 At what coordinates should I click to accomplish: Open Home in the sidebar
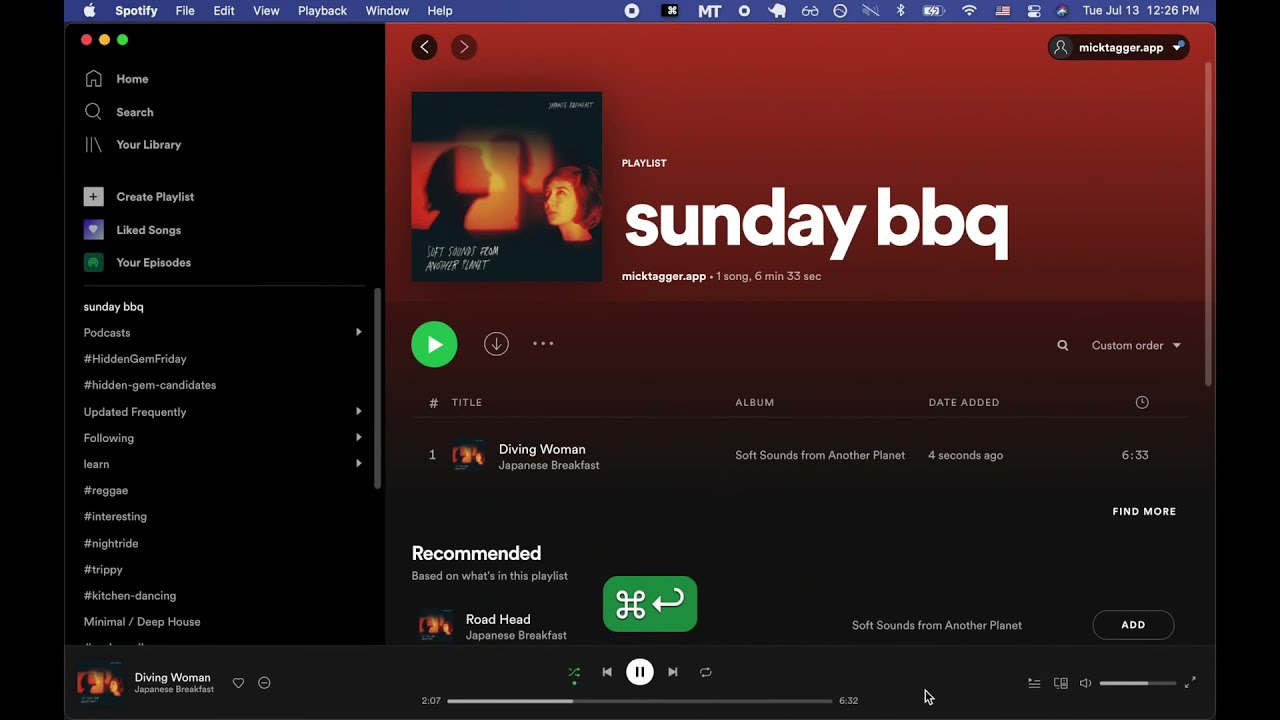[x=132, y=79]
